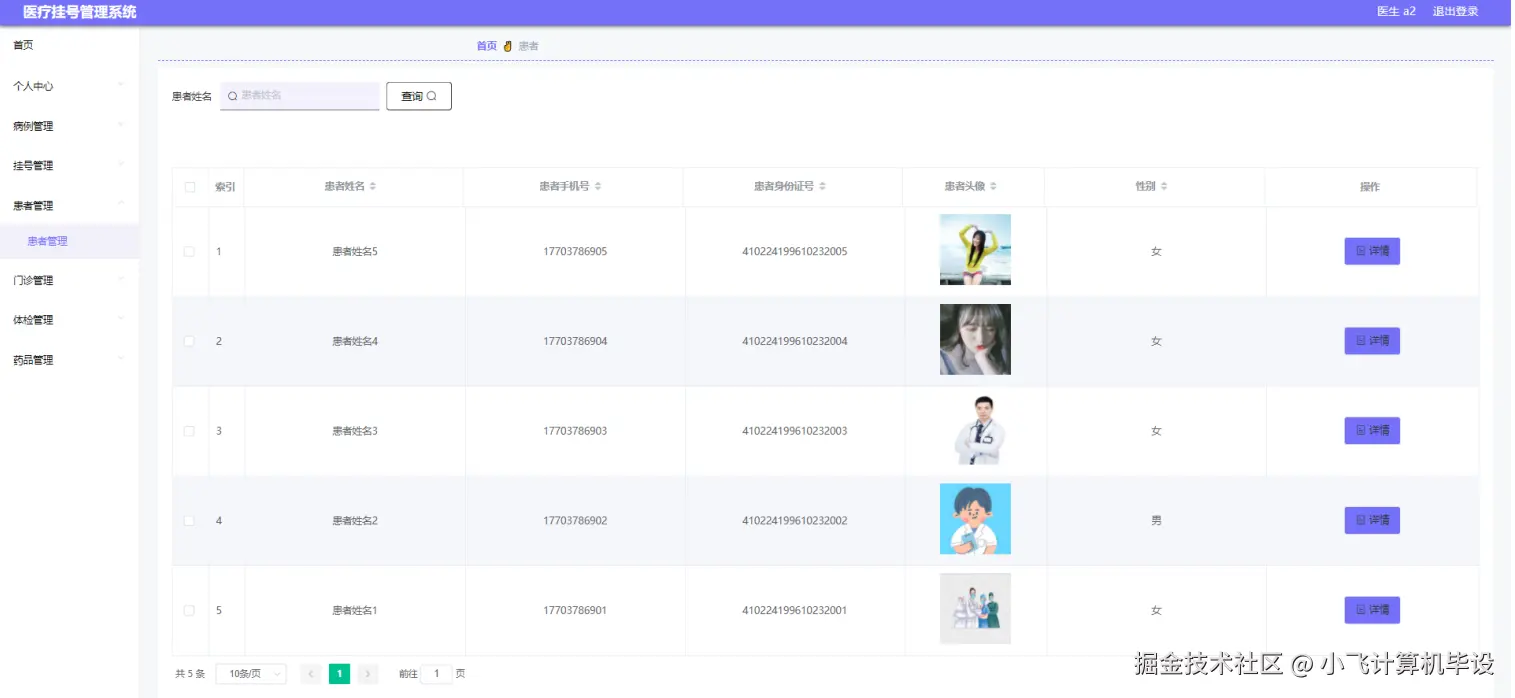Click phone number 17703786904

pos(575,341)
